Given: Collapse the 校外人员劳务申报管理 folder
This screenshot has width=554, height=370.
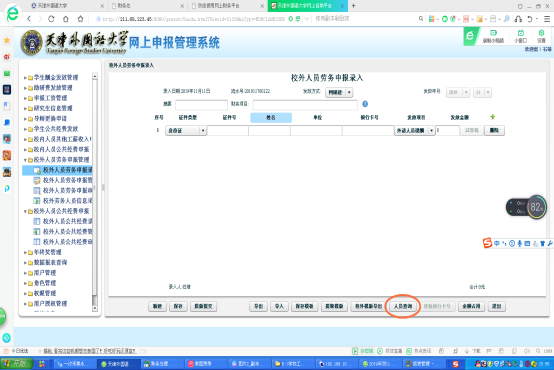Looking at the screenshot, I should point(25,160).
